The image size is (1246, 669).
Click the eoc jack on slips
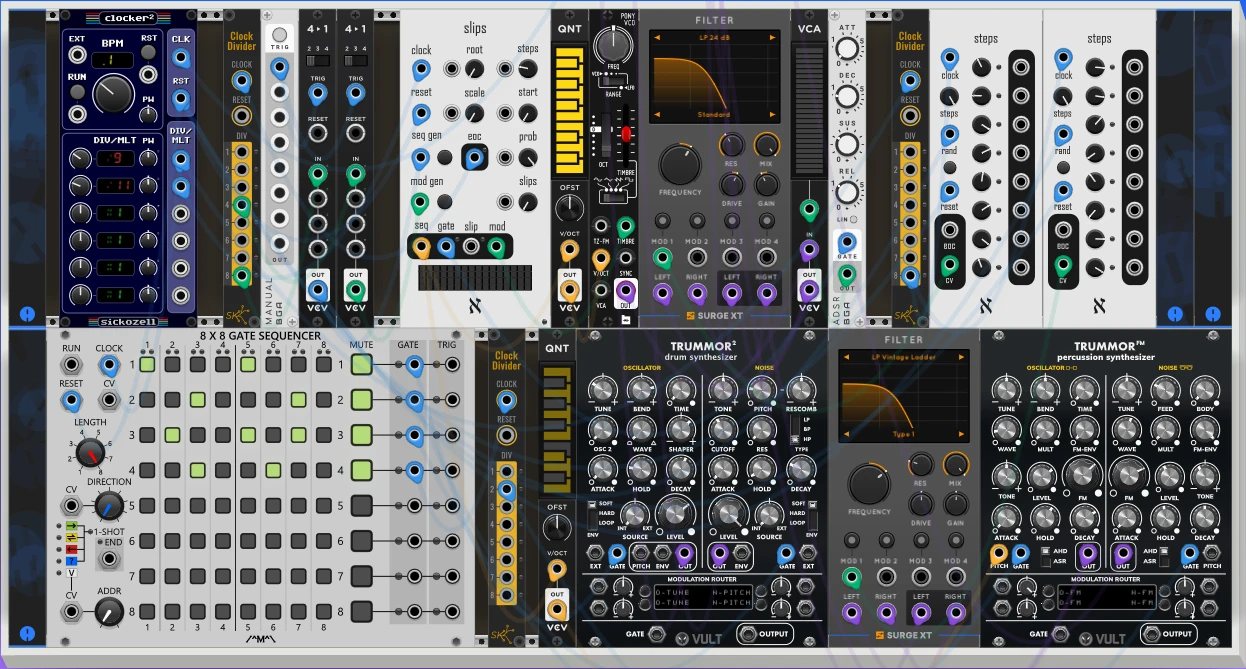click(x=475, y=158)
